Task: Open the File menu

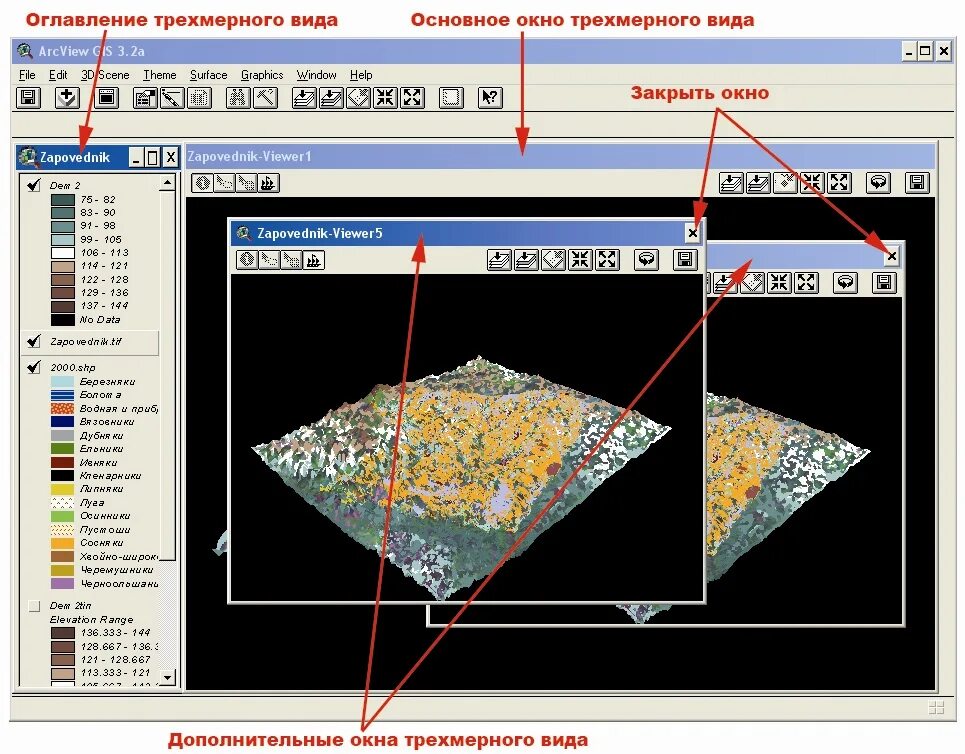Action: pyautogui.click(x=27, y=74)
